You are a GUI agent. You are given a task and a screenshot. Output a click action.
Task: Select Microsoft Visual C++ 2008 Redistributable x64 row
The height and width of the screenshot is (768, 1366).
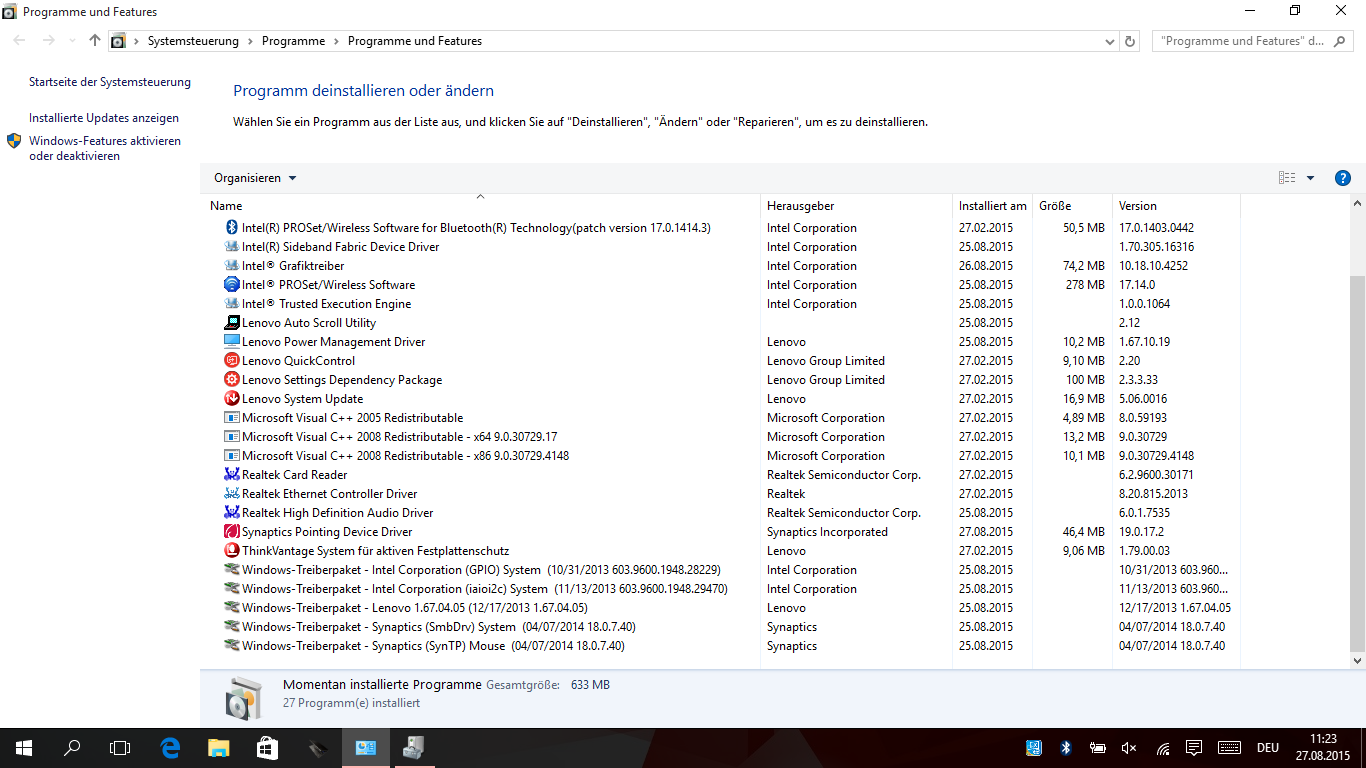[722, 437]
